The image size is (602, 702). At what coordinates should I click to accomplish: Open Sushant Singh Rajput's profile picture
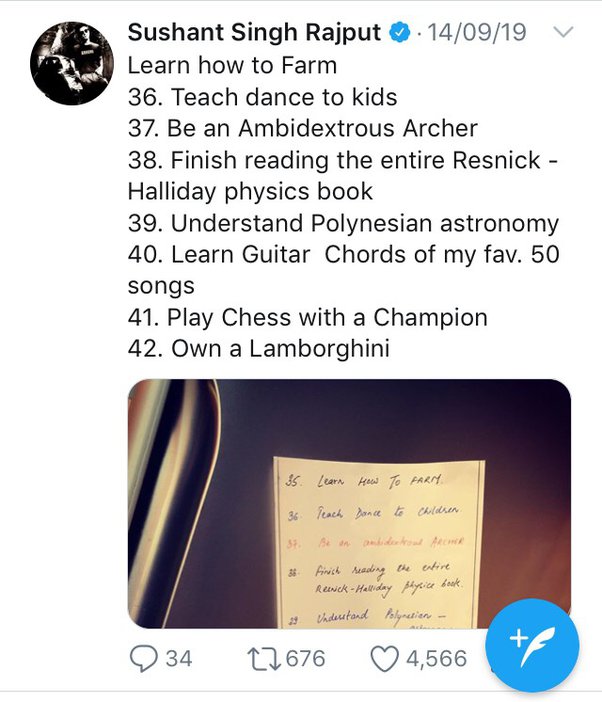[72, 63]
